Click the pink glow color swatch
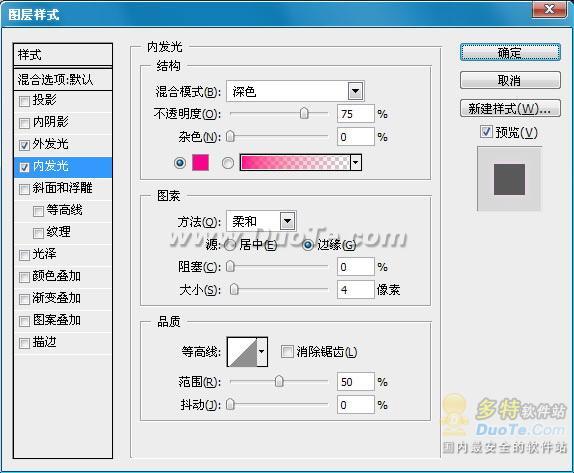The height and width of the screenshot is (473, 574). [x=201, y=163]
